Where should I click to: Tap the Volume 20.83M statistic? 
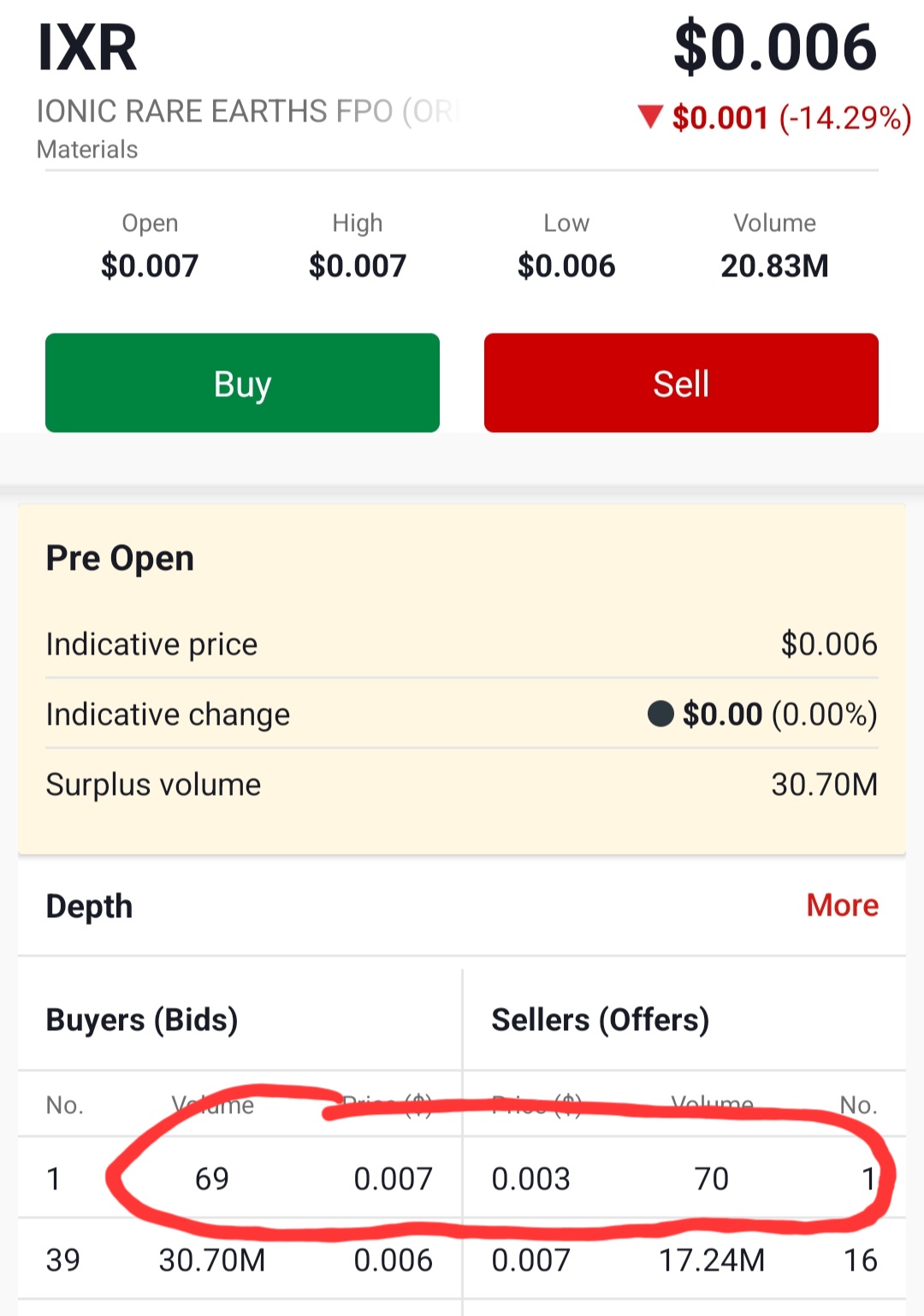pyautogui.click(x=774, y=246)
